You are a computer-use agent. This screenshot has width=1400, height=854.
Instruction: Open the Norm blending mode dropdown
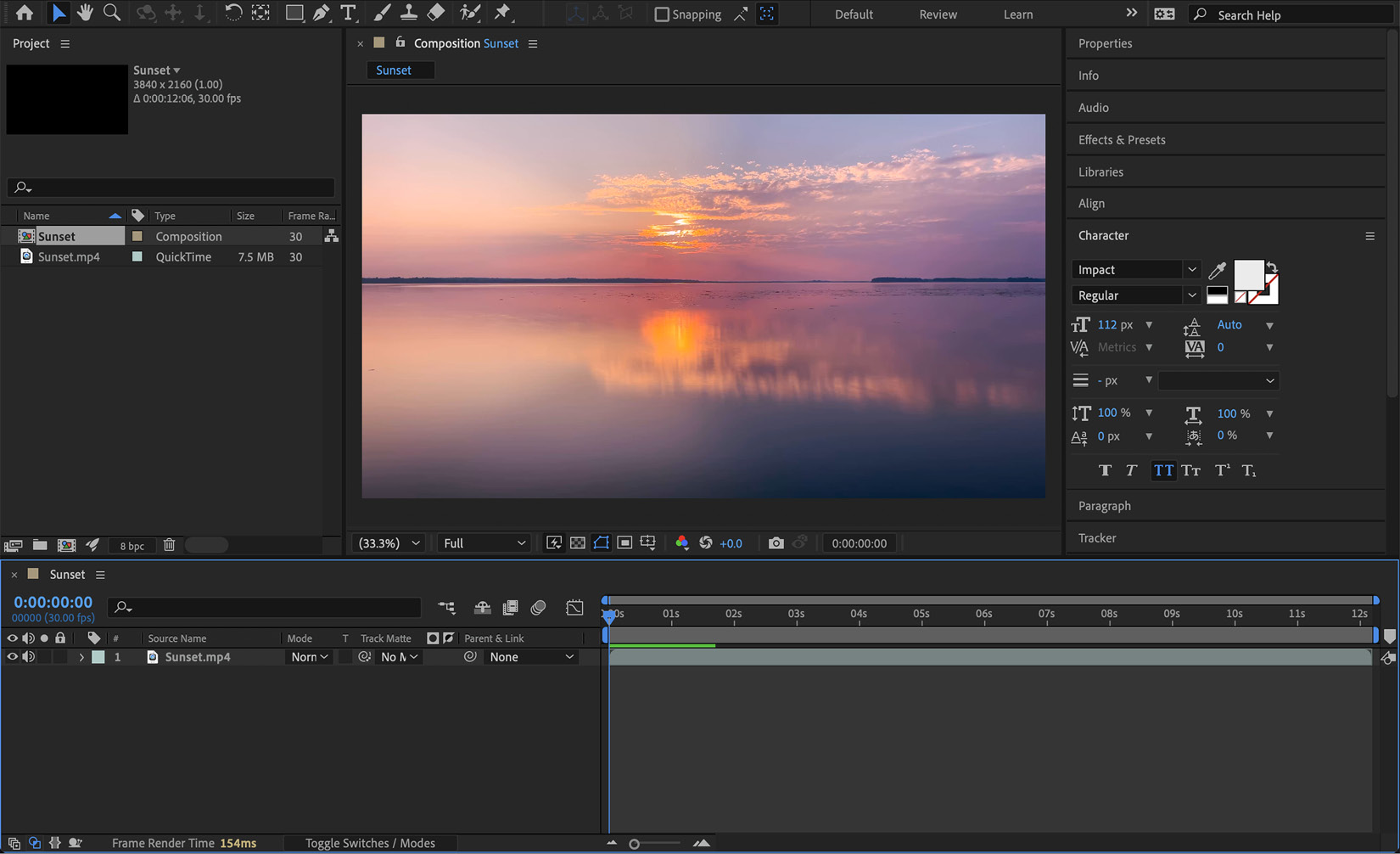(309, 656)
